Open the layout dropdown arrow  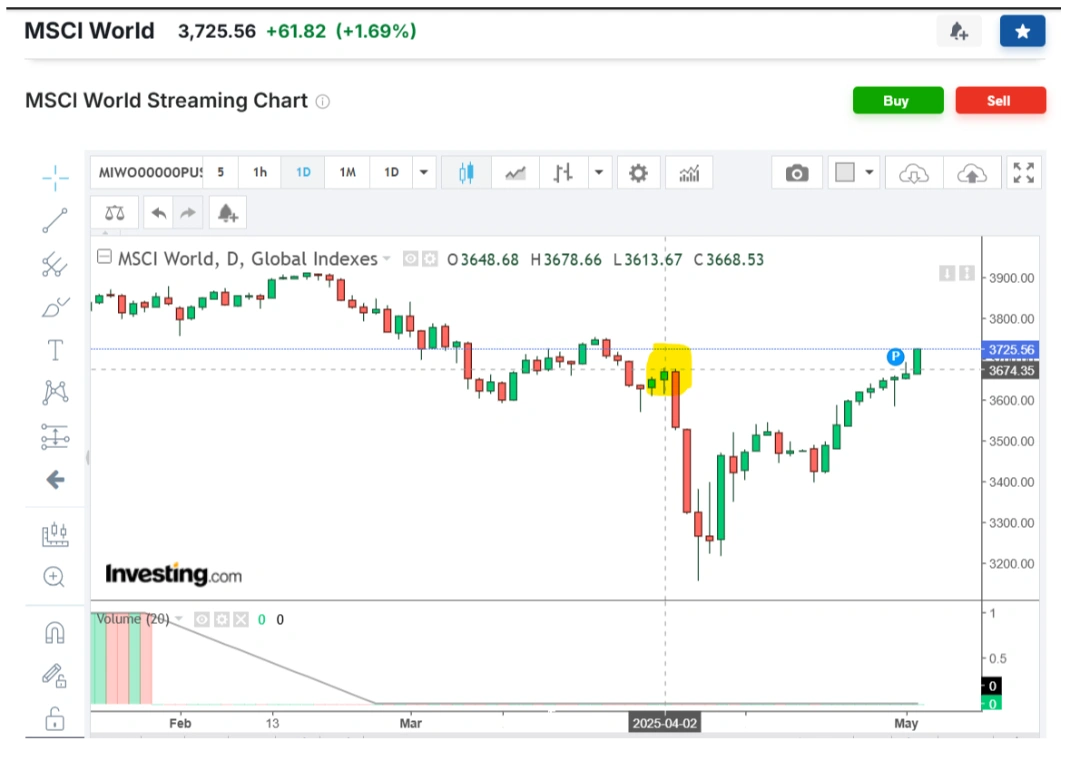click(869, 172)
